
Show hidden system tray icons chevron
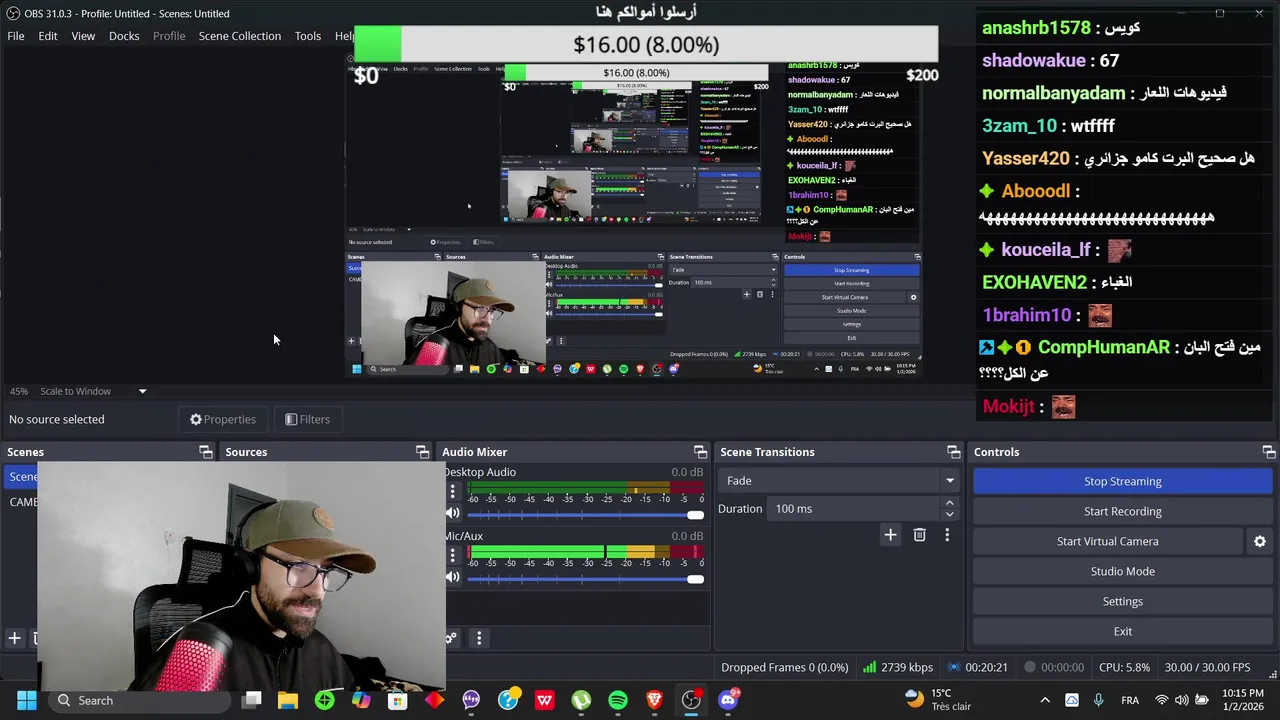tap(1045, 700)
